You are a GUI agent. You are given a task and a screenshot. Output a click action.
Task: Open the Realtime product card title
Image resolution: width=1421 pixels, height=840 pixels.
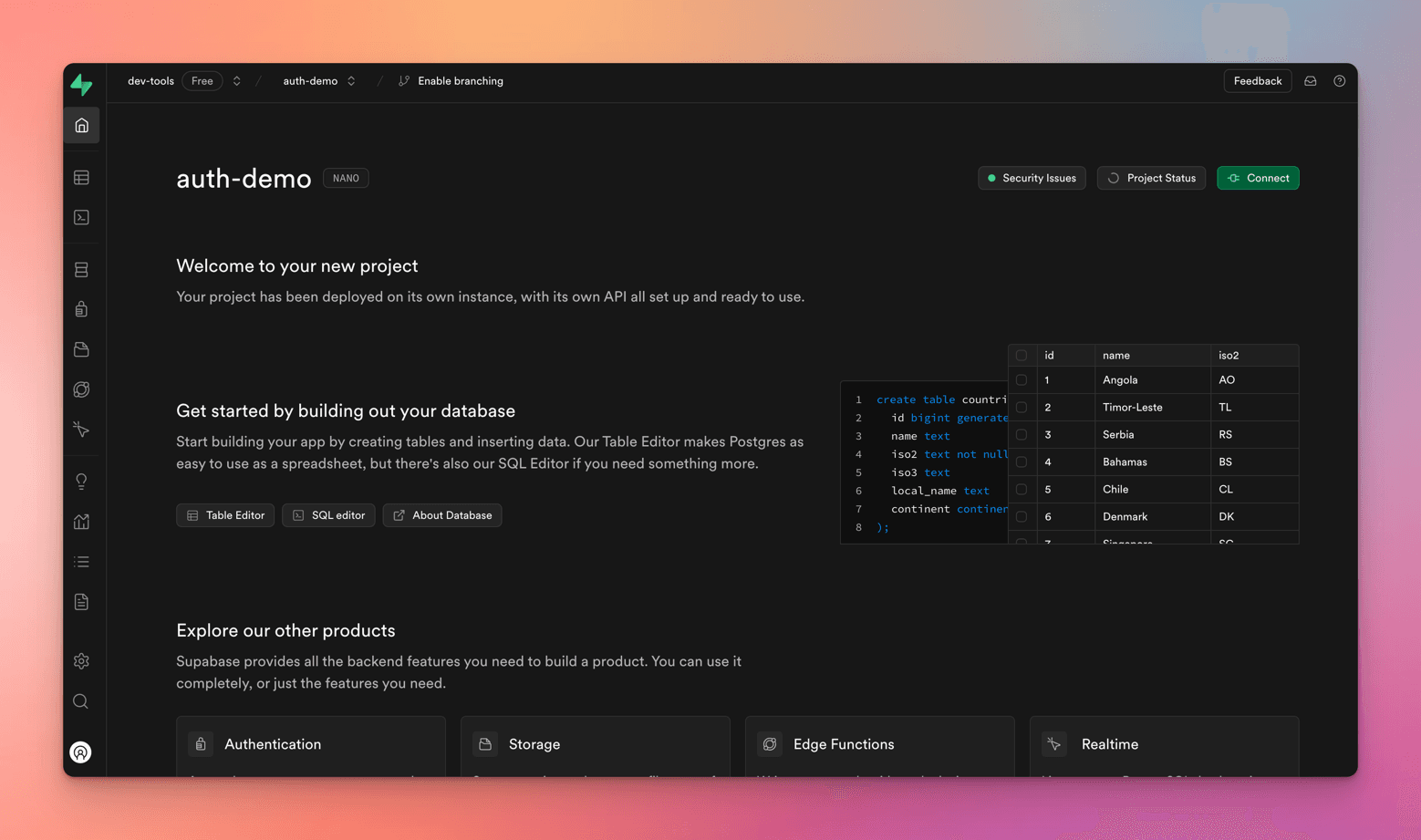pyautogui.click(x=1110, y=744)
